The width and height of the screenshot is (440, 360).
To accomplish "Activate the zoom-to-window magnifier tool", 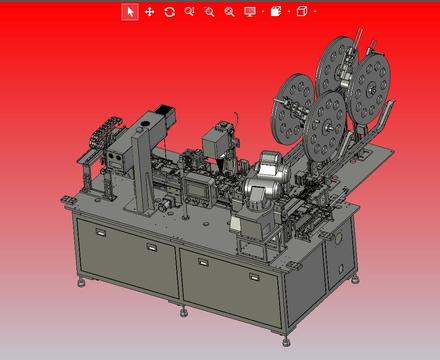I will tap(209, 12).
